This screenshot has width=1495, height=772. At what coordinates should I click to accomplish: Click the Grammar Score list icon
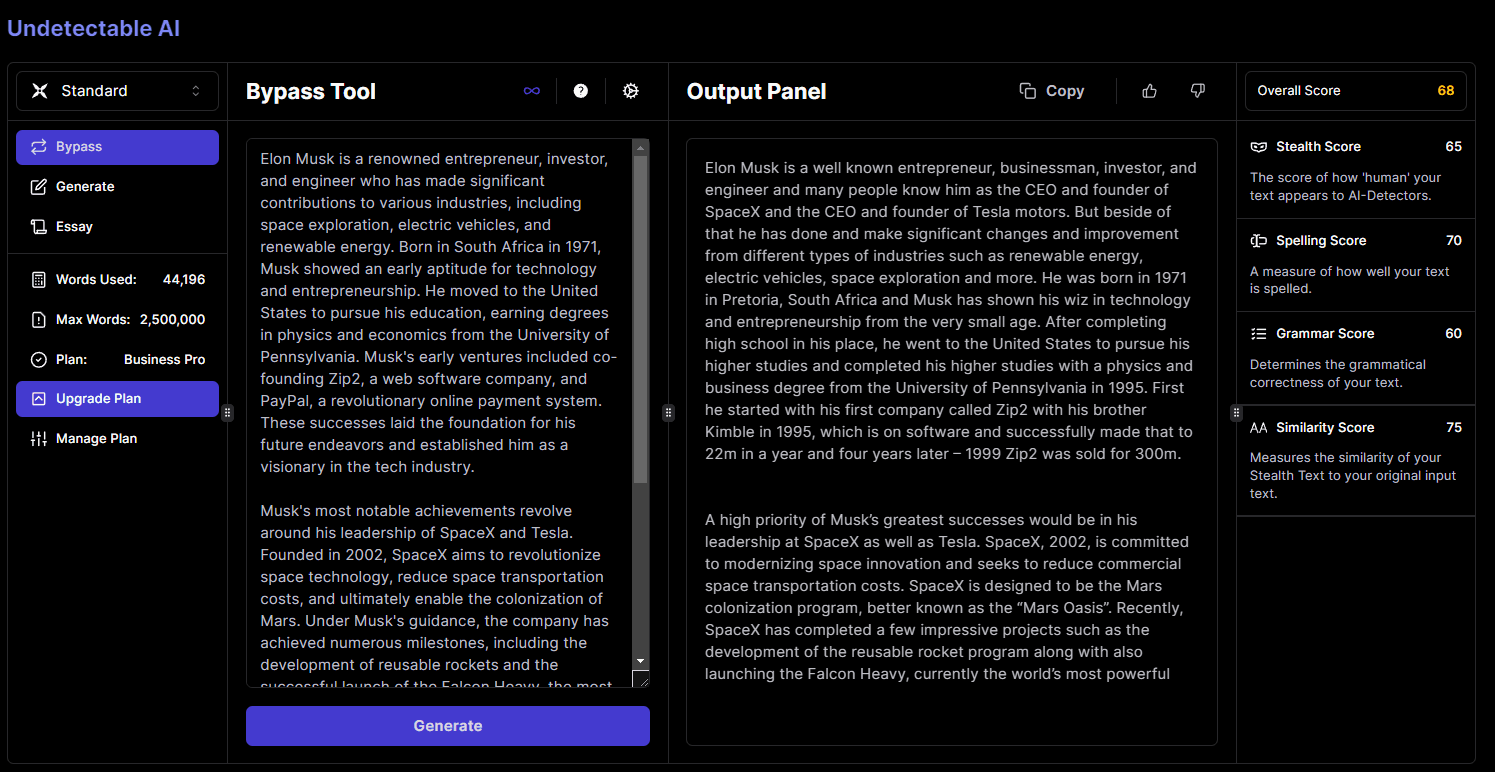(1259, 334)
